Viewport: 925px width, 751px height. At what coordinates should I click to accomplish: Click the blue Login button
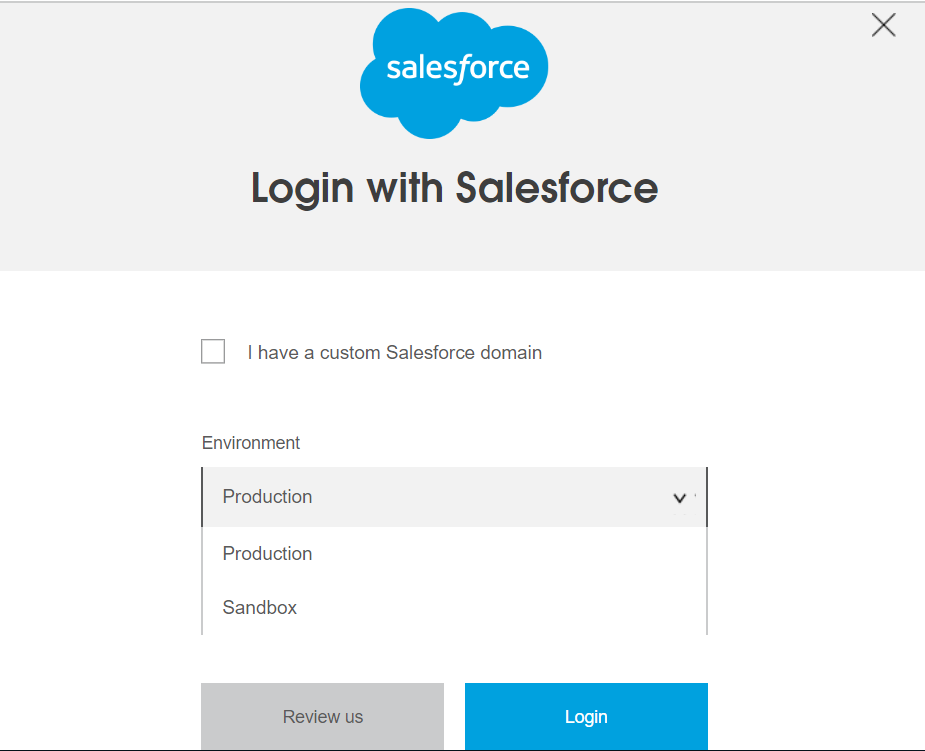click(586, 716)
